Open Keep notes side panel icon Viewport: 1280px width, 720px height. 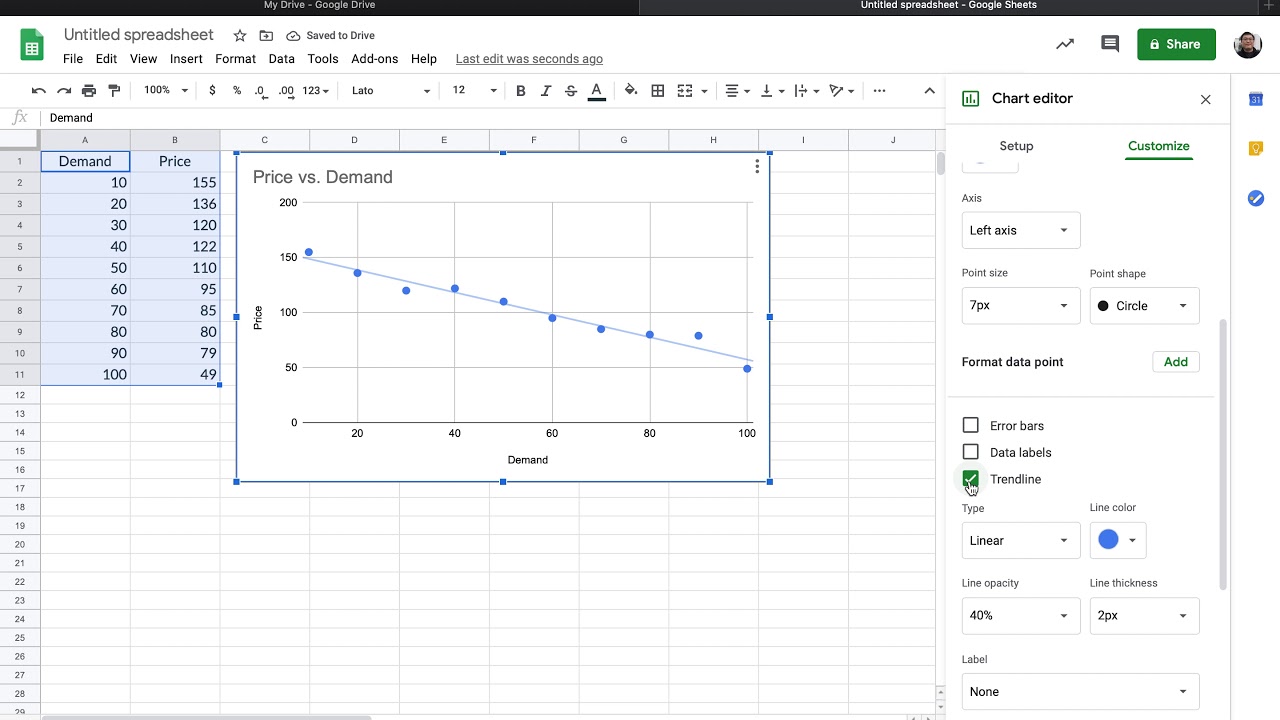point(1256,149)
